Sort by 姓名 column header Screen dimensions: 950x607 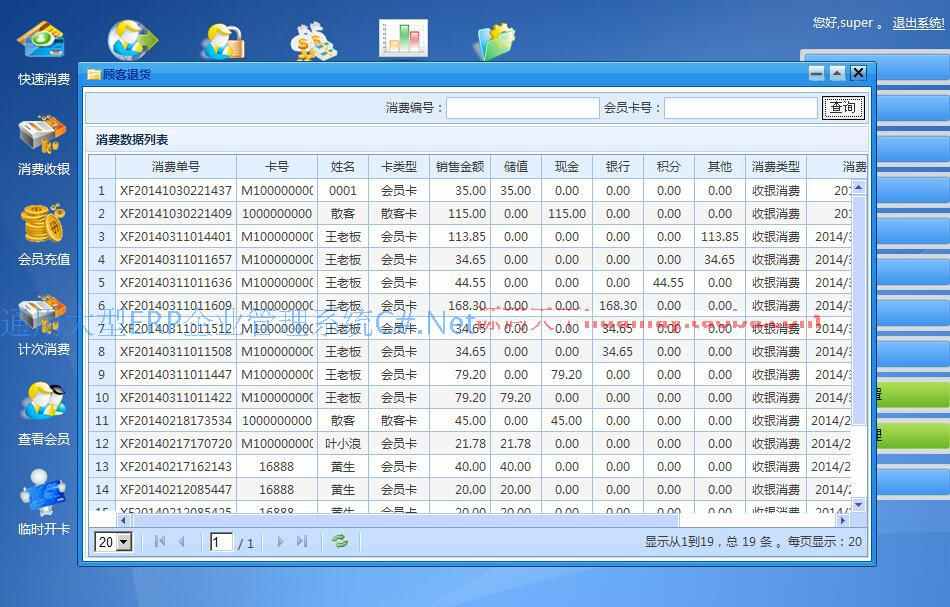(x=343, y=167)
